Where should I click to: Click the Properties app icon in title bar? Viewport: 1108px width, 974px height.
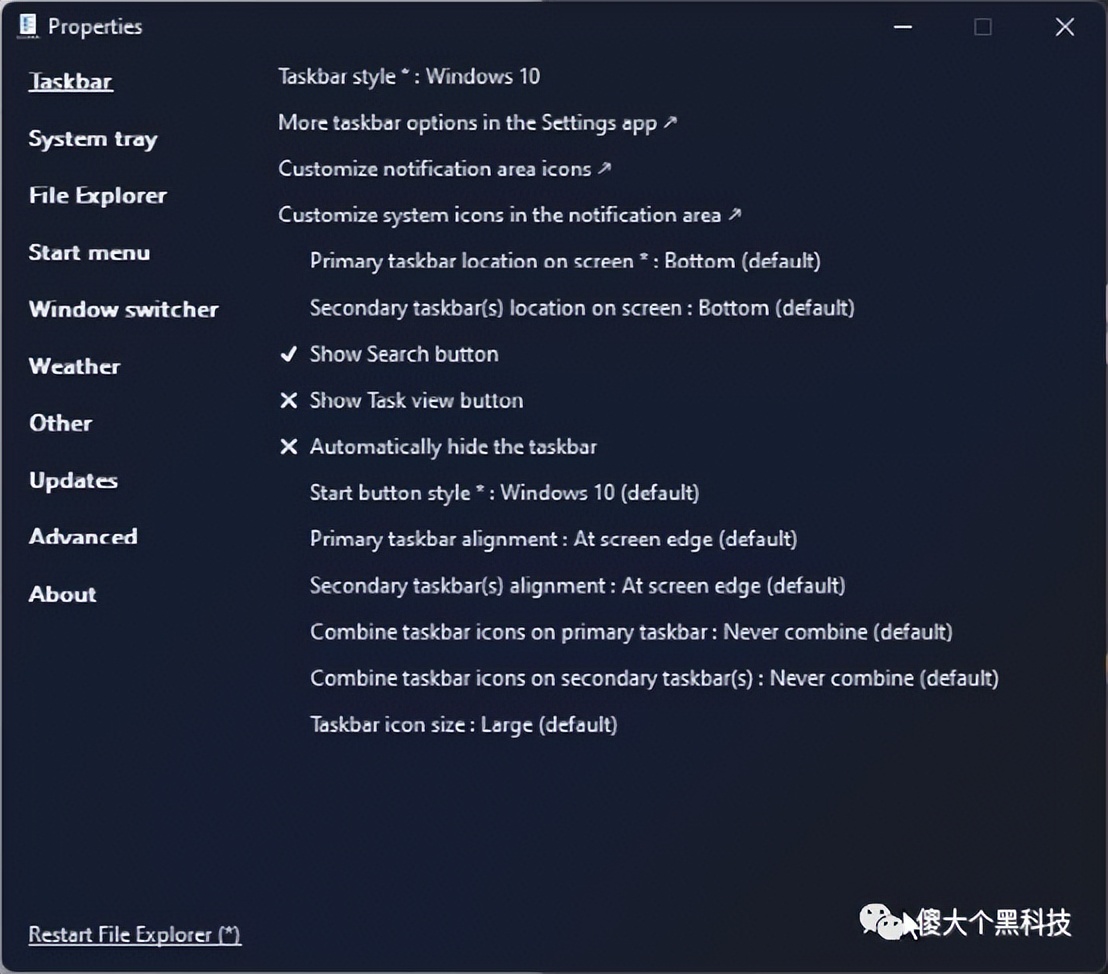point(27,26)
